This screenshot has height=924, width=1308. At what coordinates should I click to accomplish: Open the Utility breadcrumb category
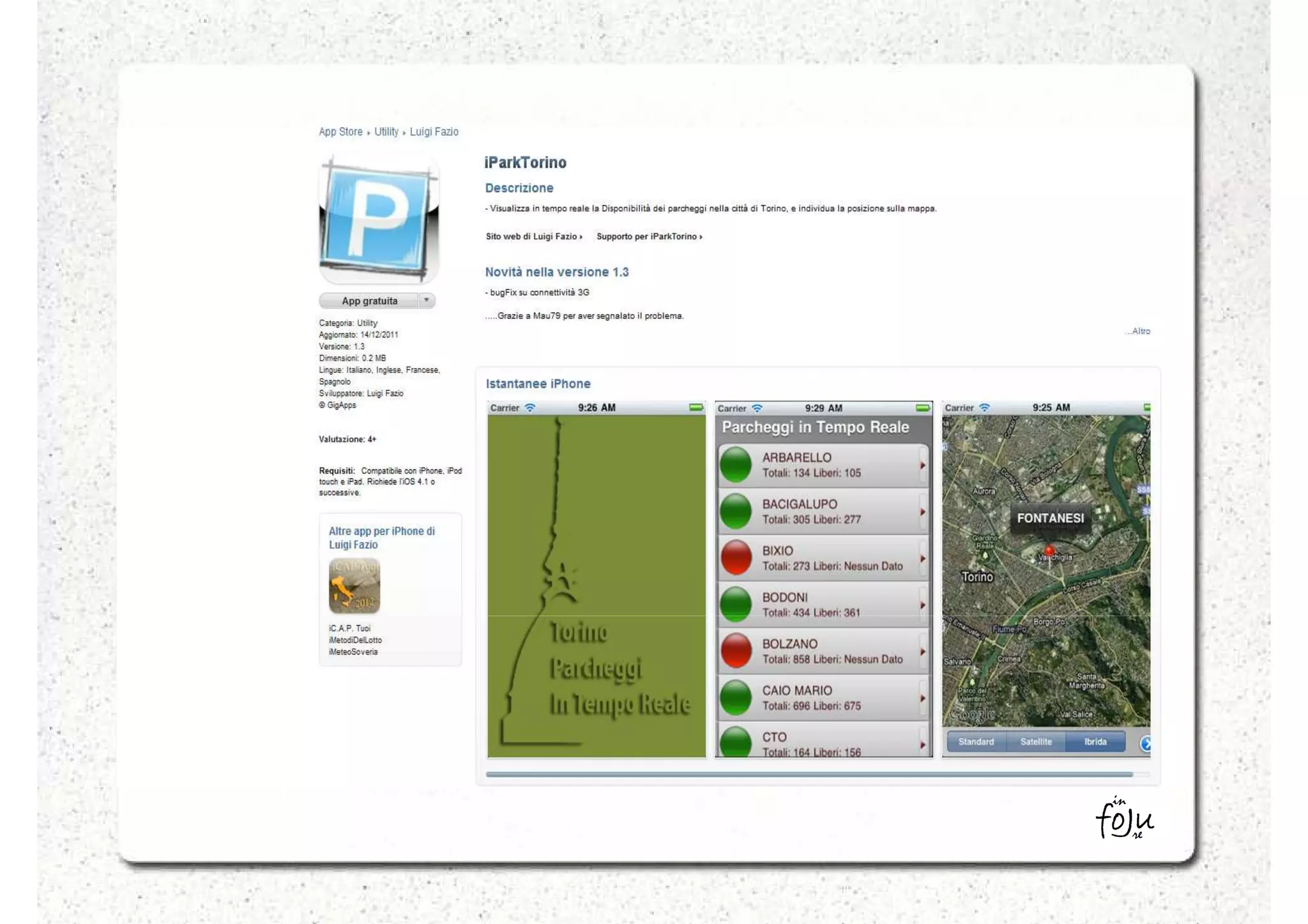pos(386,132)
